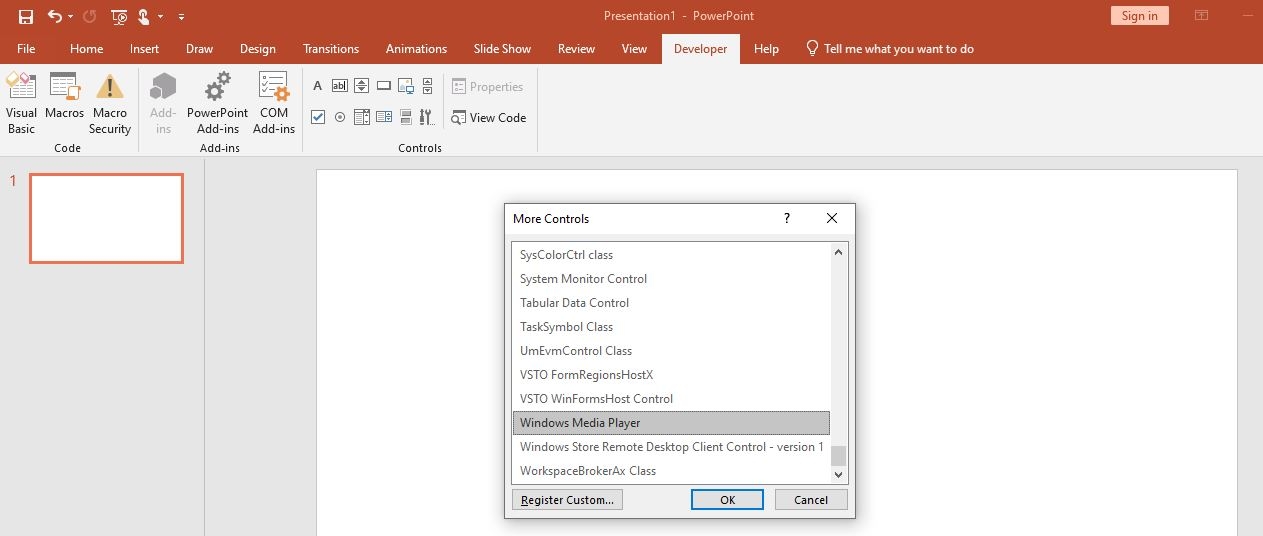Select WorkspaceBrokerAx Class entry

coord(671,471)
